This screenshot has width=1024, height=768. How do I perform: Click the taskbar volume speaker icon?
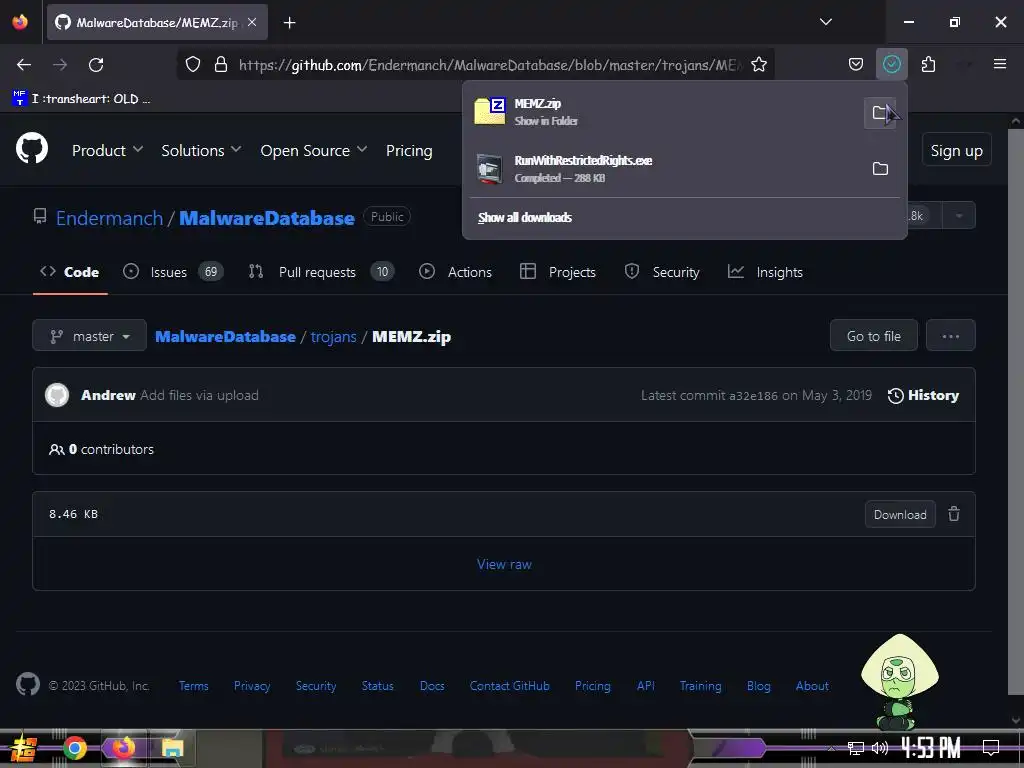click(x=880, y=748)
